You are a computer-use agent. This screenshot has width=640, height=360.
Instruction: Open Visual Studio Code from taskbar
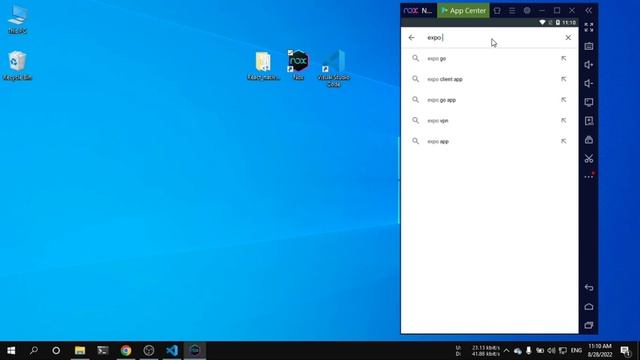(172, 350)
